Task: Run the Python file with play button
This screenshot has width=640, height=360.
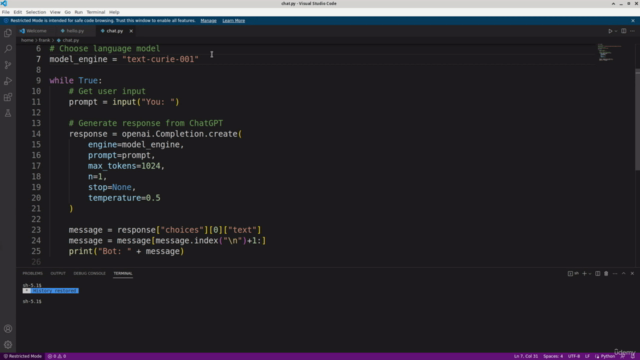Action: [x=610, y=31]
